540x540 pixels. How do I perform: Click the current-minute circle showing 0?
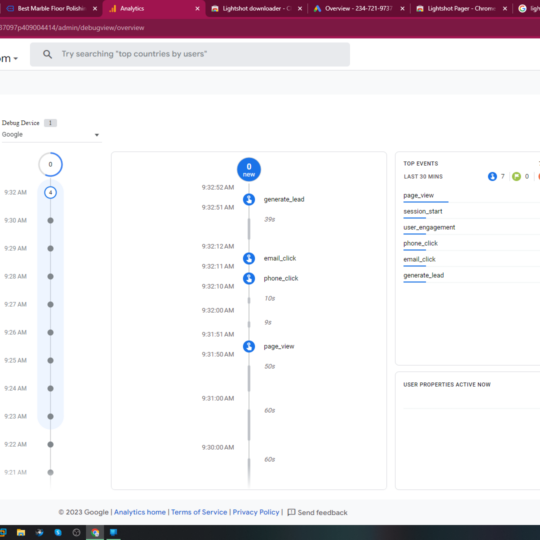(50, 164)
